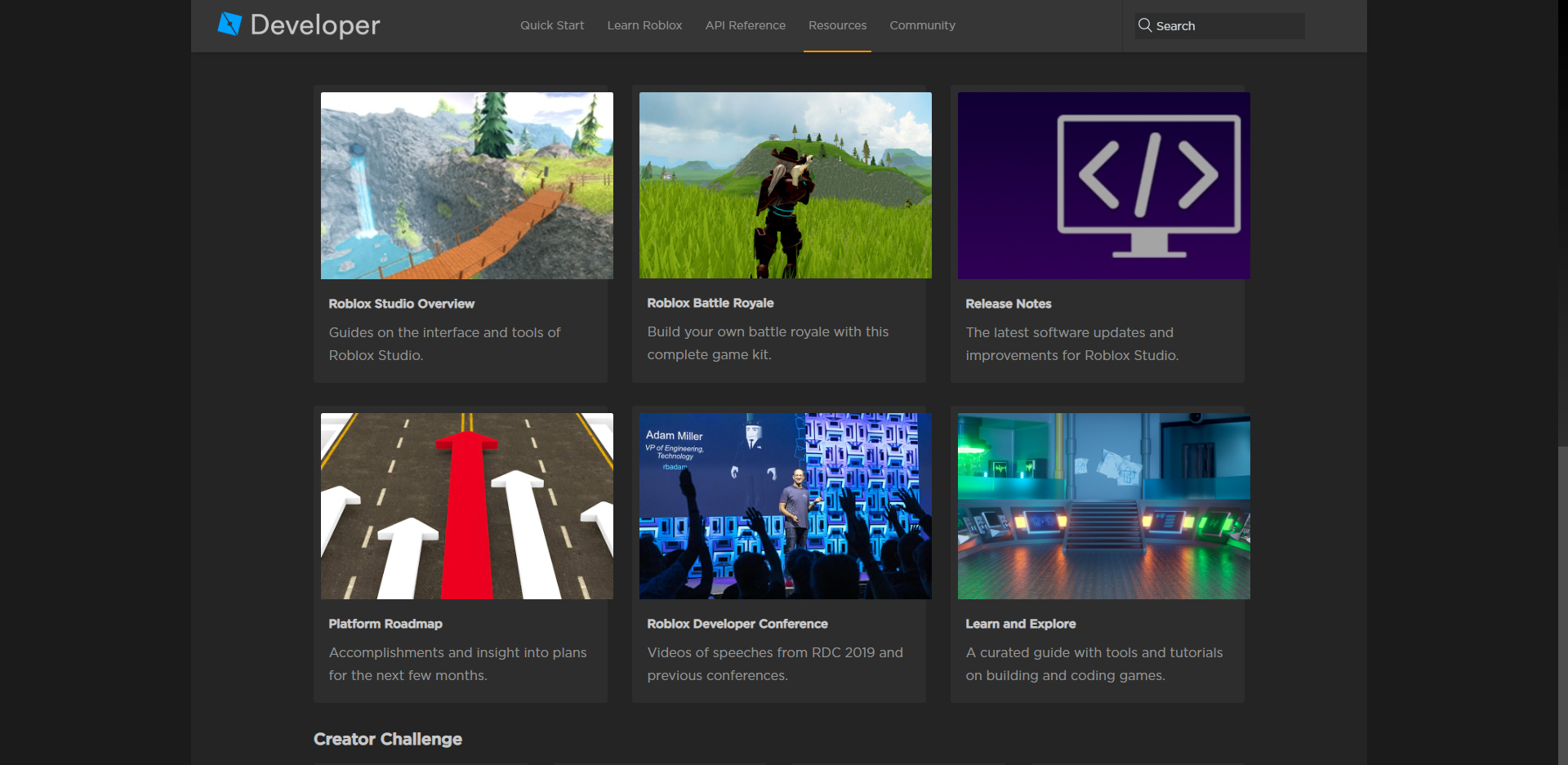Click the Adam Miller conference stage thumbnail

coord(784,505)
